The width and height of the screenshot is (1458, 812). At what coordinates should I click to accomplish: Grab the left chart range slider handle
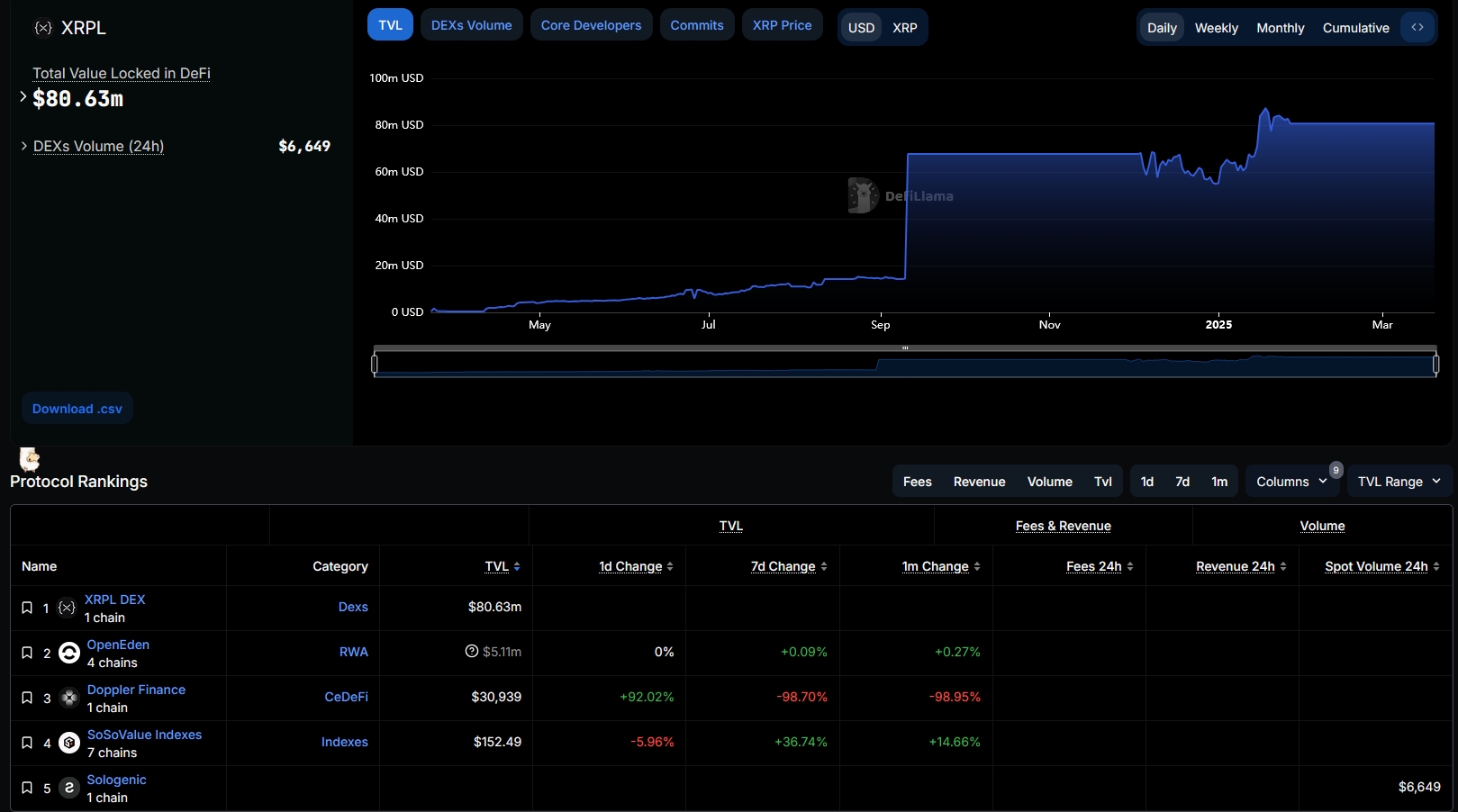point(375,364)
